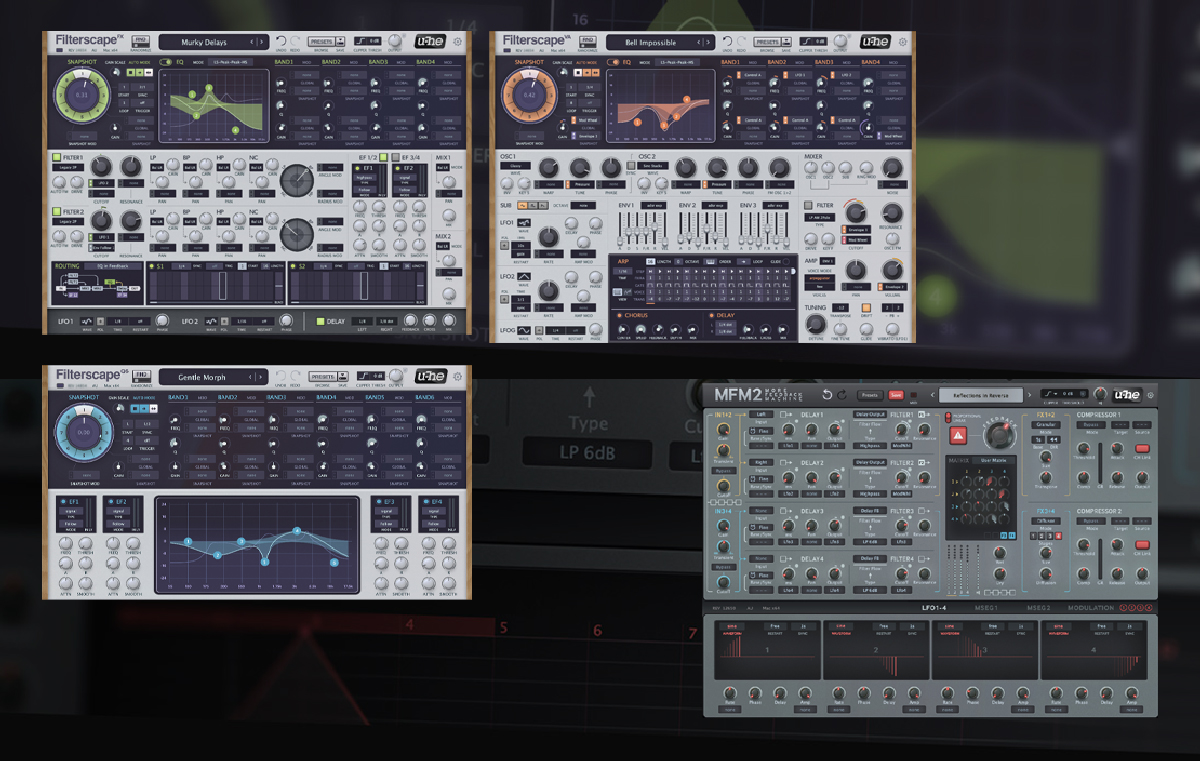The image size is (1200, 761).
Task: Click u-he logo in MFM2
Action: pyautogui.click(x=1126, y=395)
